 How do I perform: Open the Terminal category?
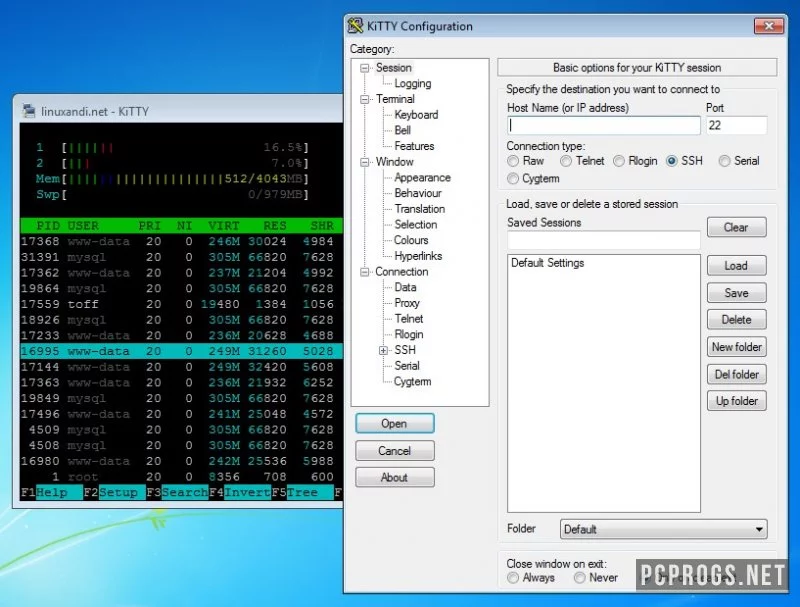(x=395, y=99)
